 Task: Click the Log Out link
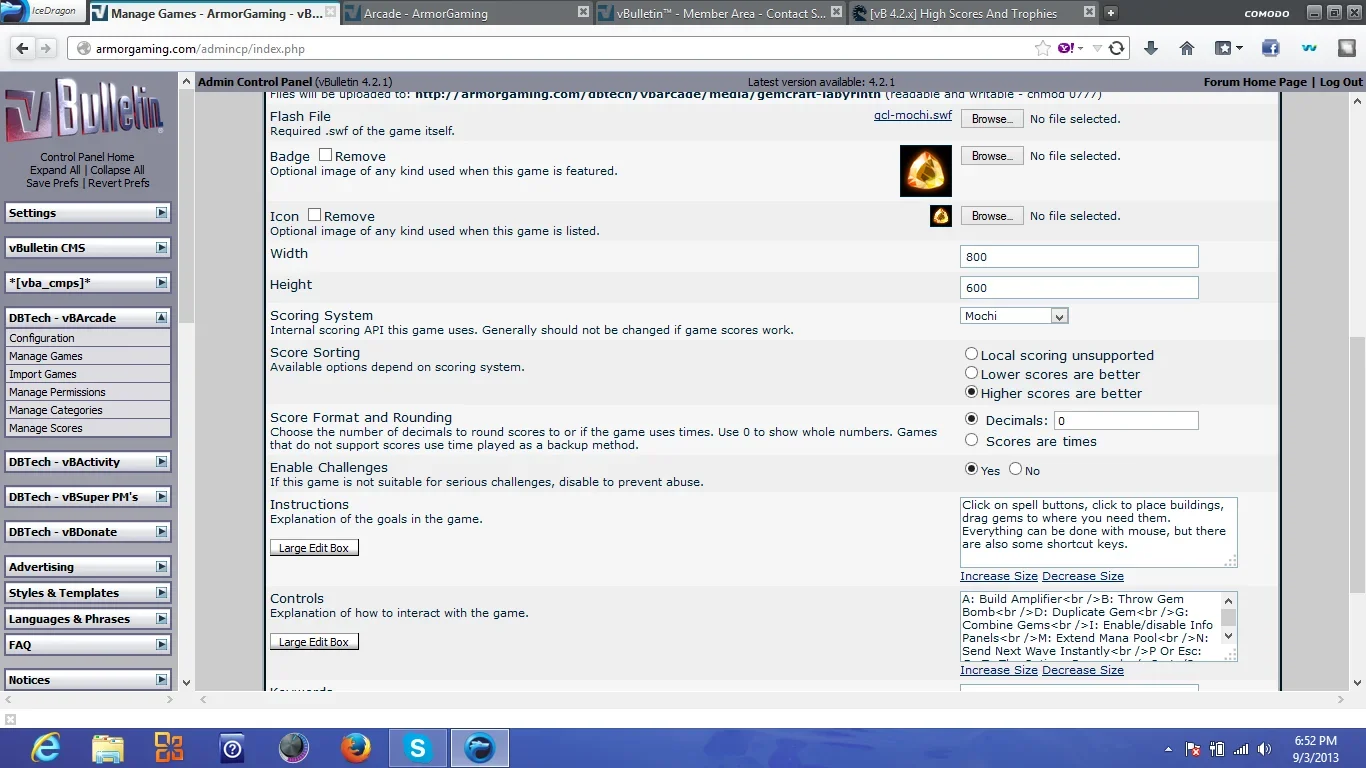pos(1341,82)
